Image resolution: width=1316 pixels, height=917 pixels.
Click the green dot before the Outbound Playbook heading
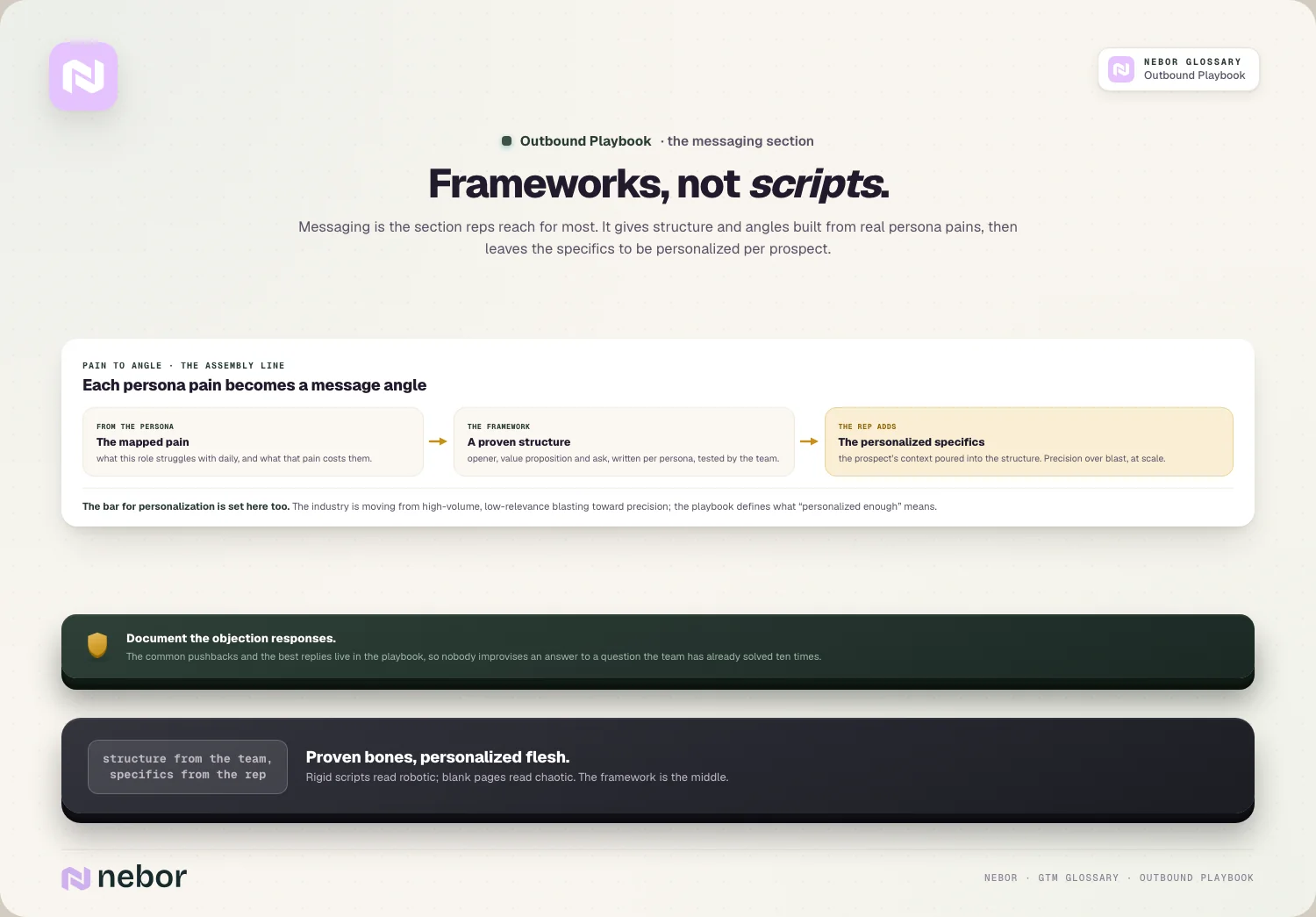pyautogui.click(x=506, y=141)
